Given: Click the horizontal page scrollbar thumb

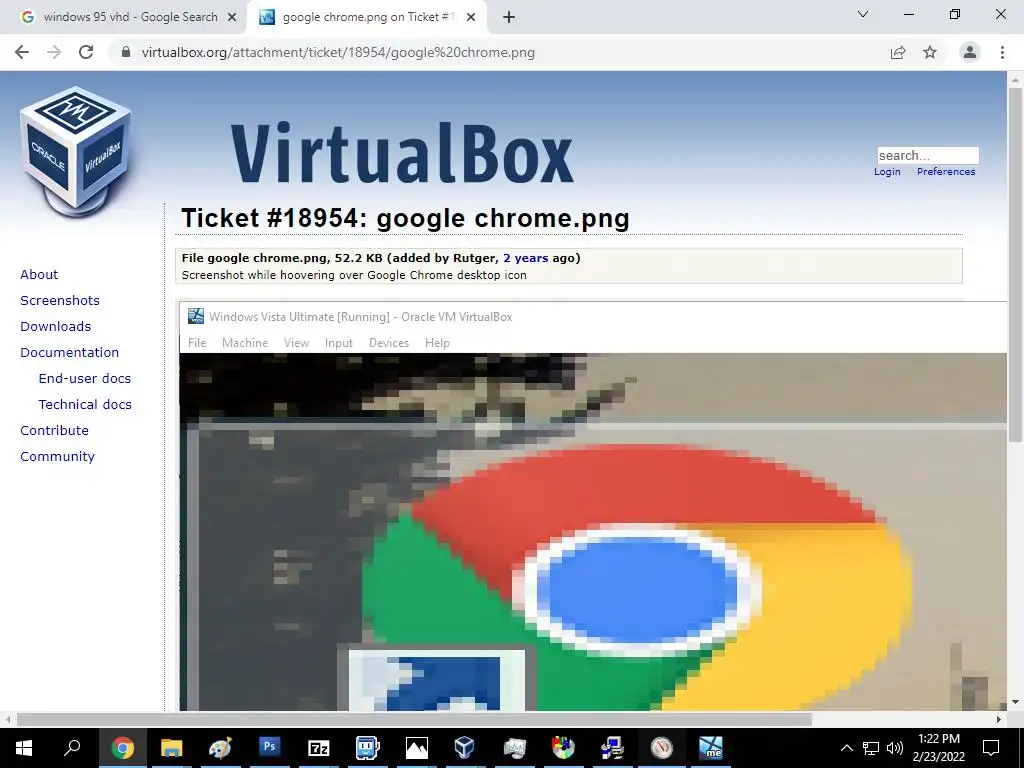Looking at the screenshot, I should point(414,719).
